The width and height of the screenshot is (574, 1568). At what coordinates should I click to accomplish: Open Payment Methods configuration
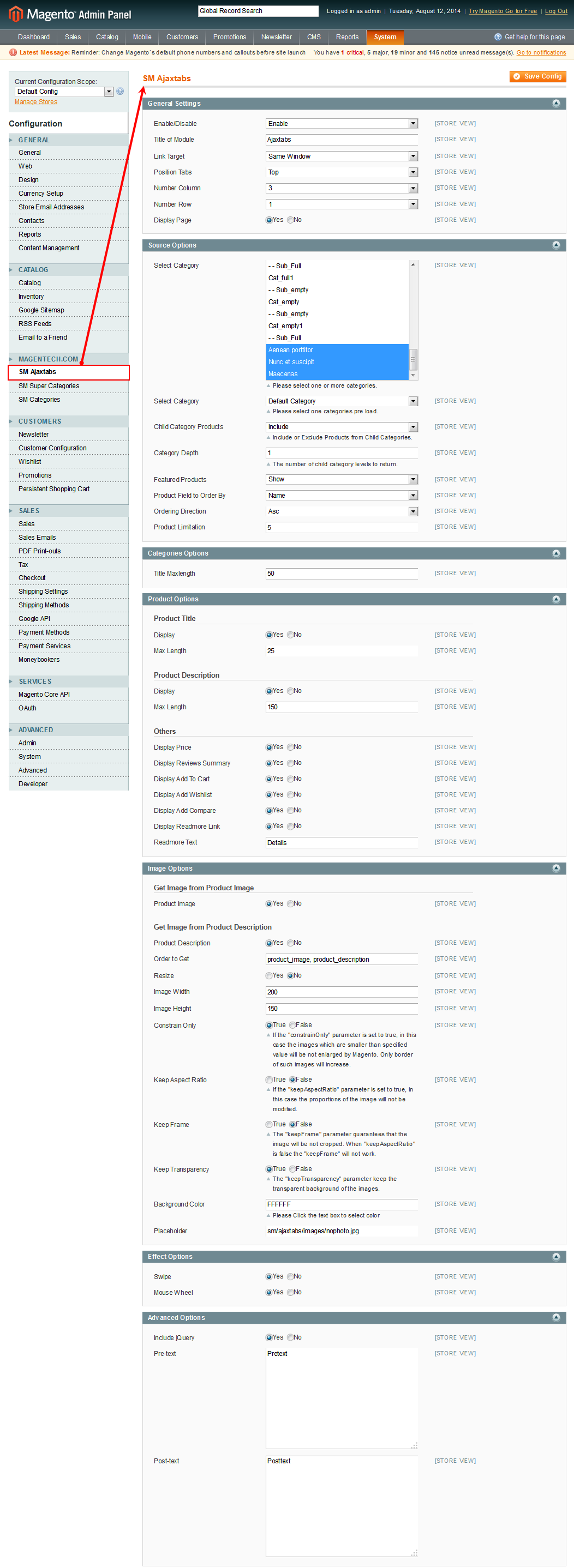[44, 632]
